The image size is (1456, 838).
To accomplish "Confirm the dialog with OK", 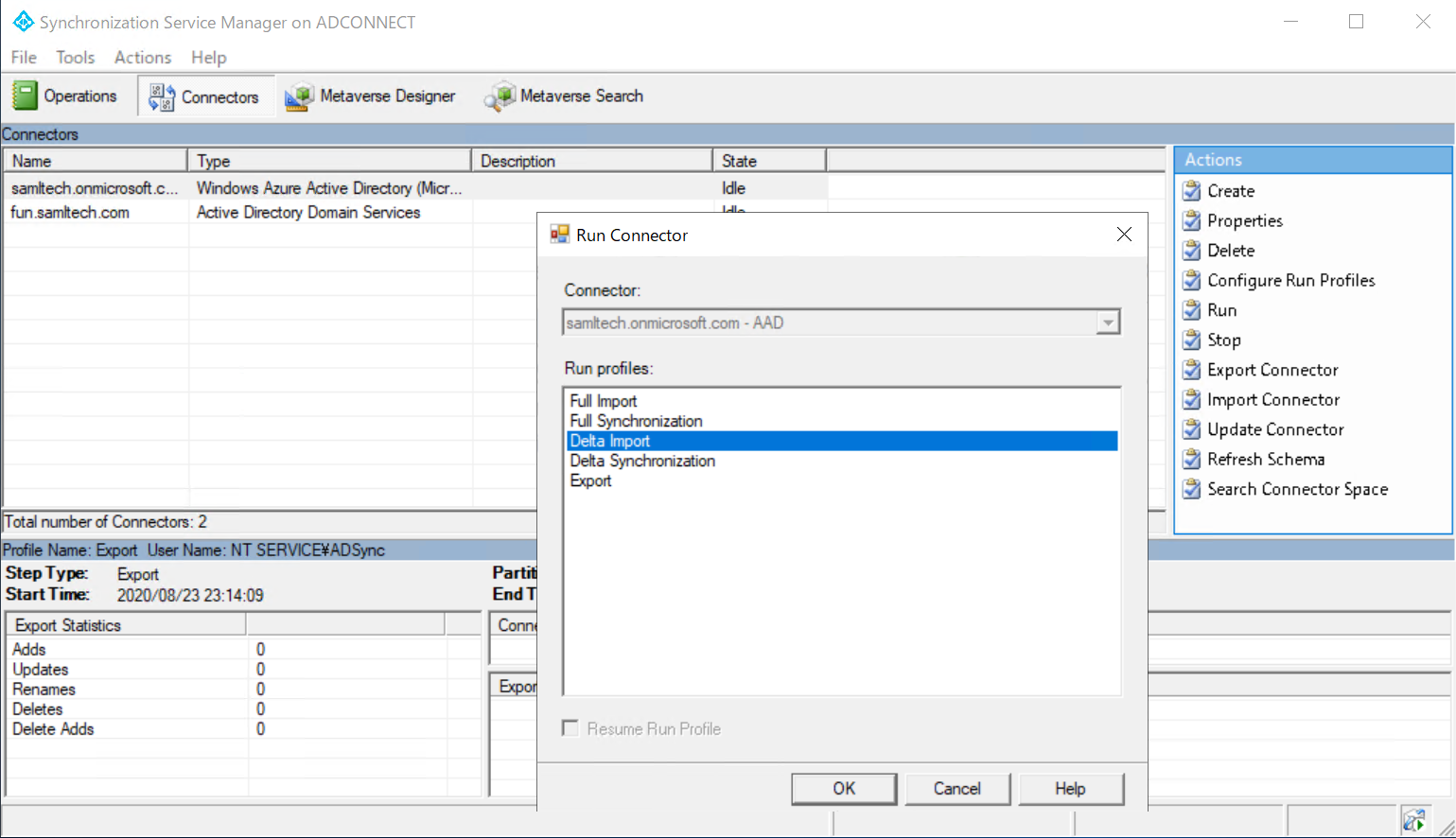I will coord(844,789).
